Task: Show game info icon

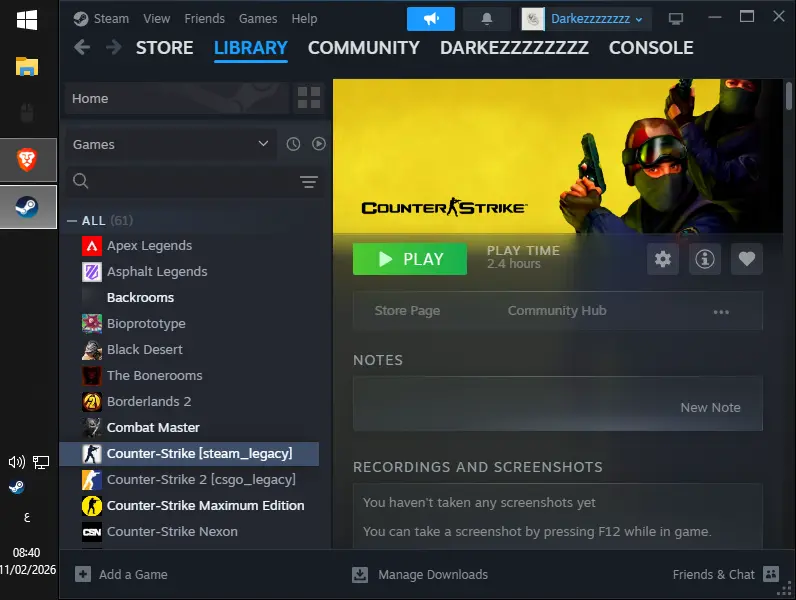Action: 705,259
